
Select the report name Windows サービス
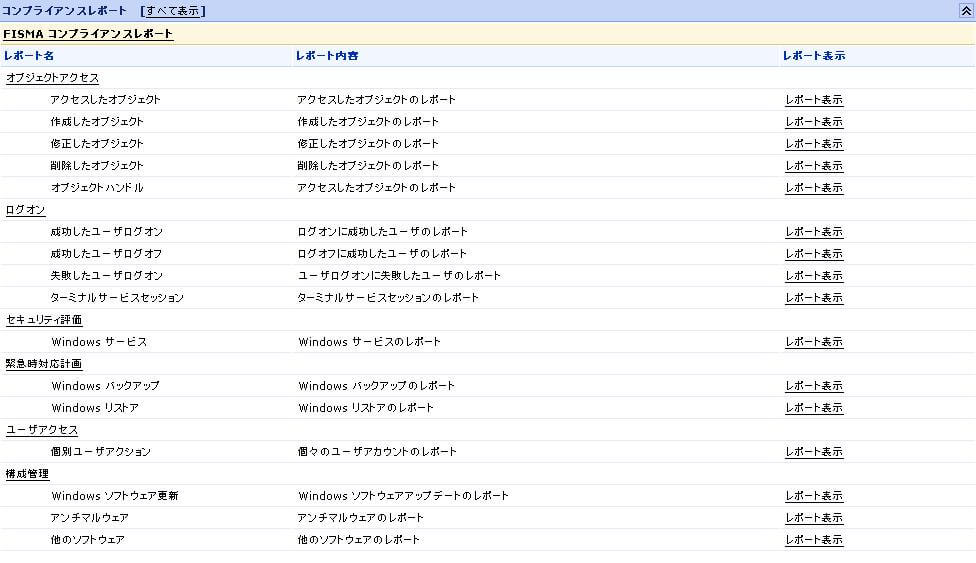(x=99, y=342)
